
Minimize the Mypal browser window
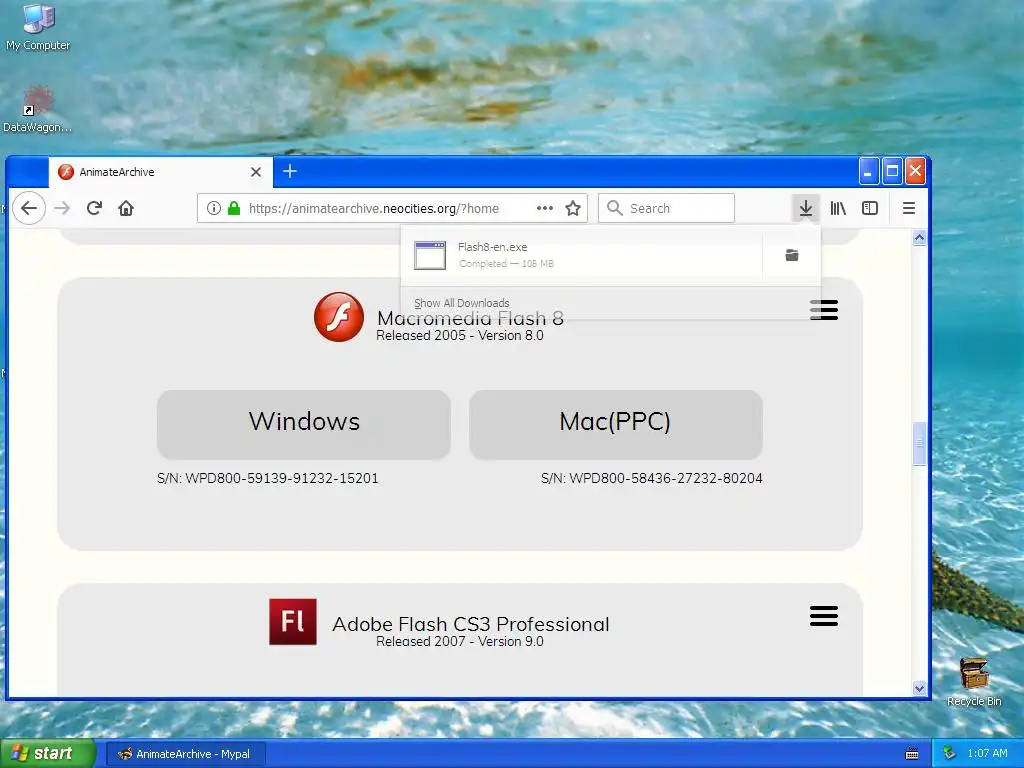[868, 172]
